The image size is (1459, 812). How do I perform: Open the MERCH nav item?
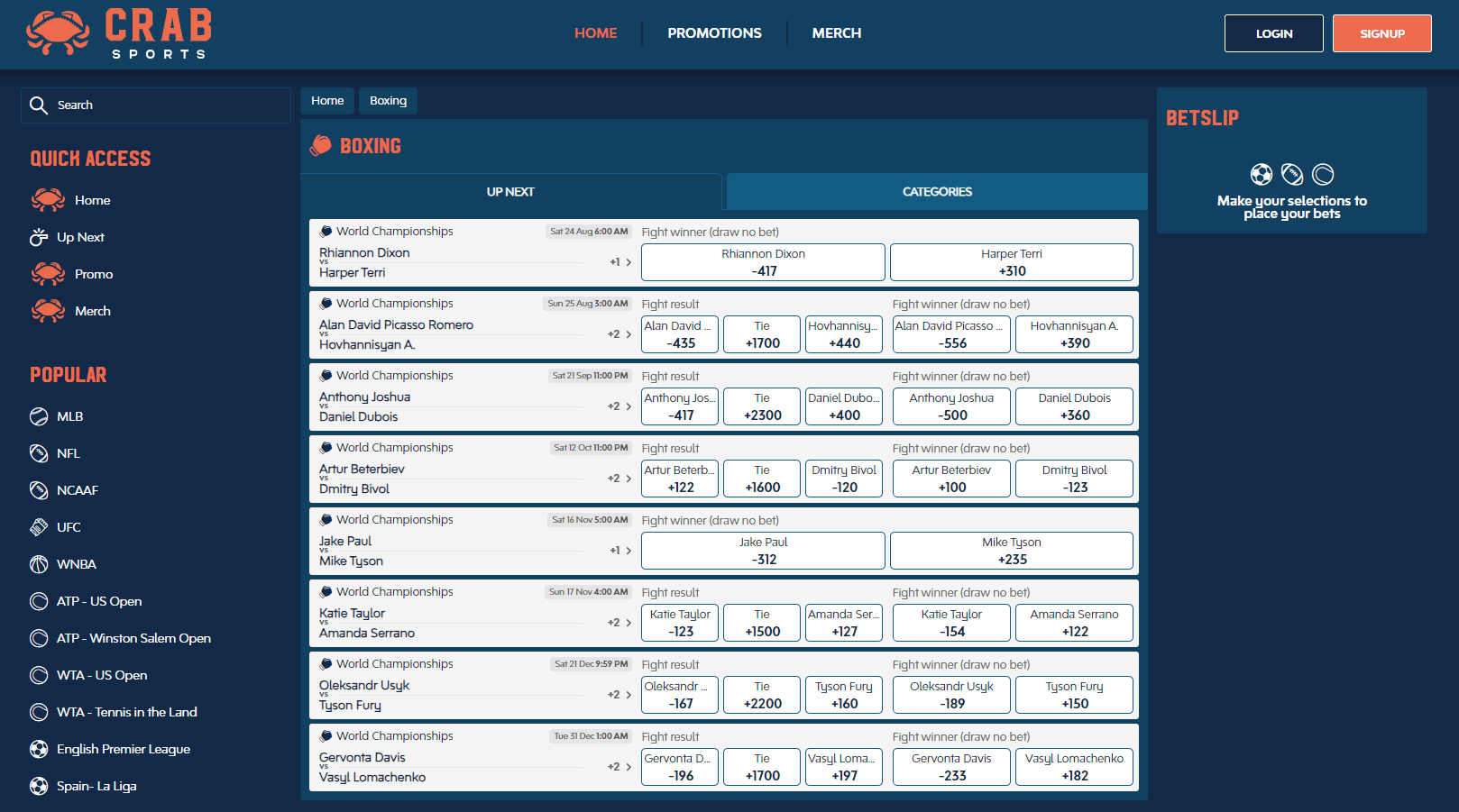(837, 33)
